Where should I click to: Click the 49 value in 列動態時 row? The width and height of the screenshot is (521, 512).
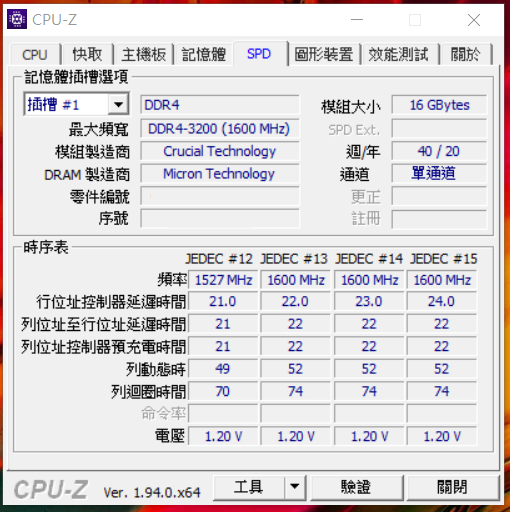223,369
